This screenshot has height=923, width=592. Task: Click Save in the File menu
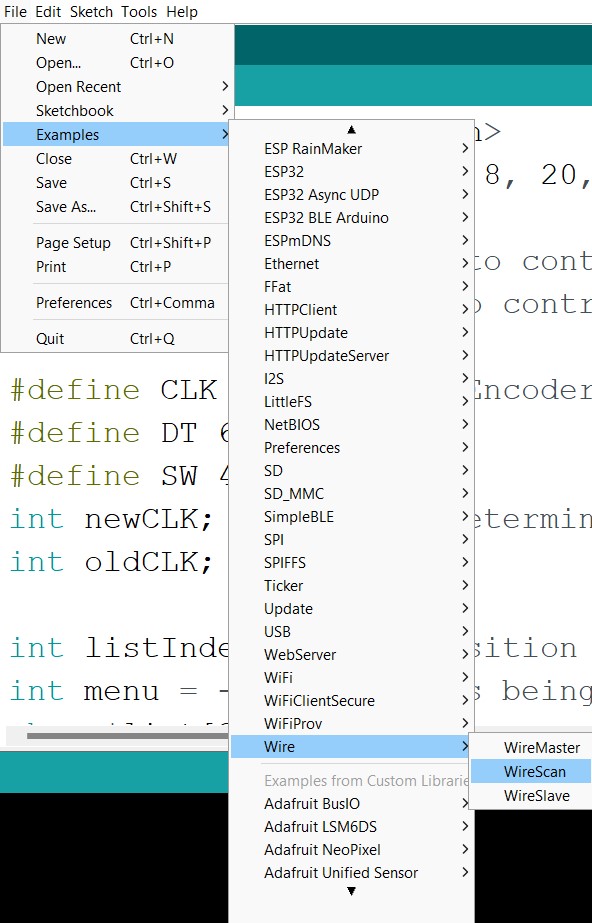click(117, 183)
